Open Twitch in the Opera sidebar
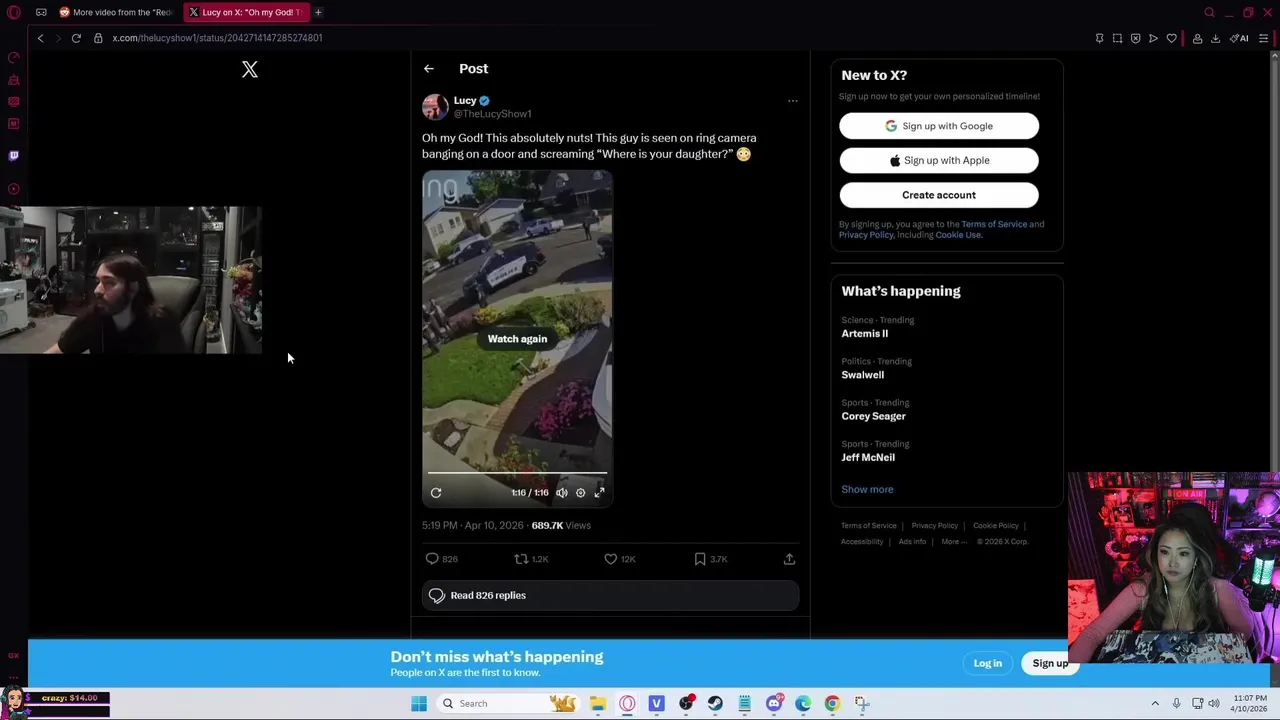The image size is (1280, 720). (14, 155)
